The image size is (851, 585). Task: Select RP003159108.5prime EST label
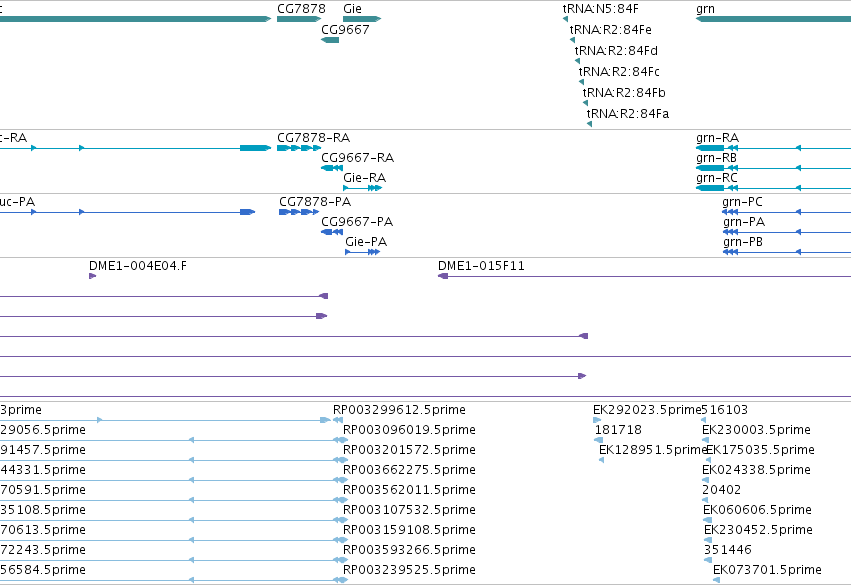[409, 530]
